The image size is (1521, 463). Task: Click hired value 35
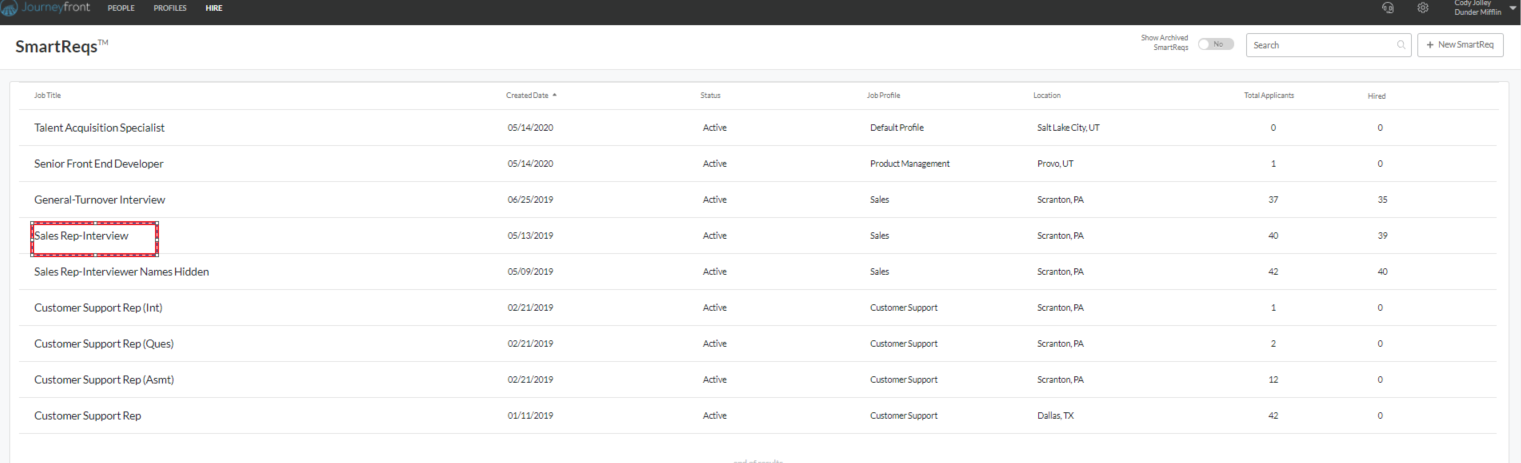pyautogui.click(x=1382, y=200)
